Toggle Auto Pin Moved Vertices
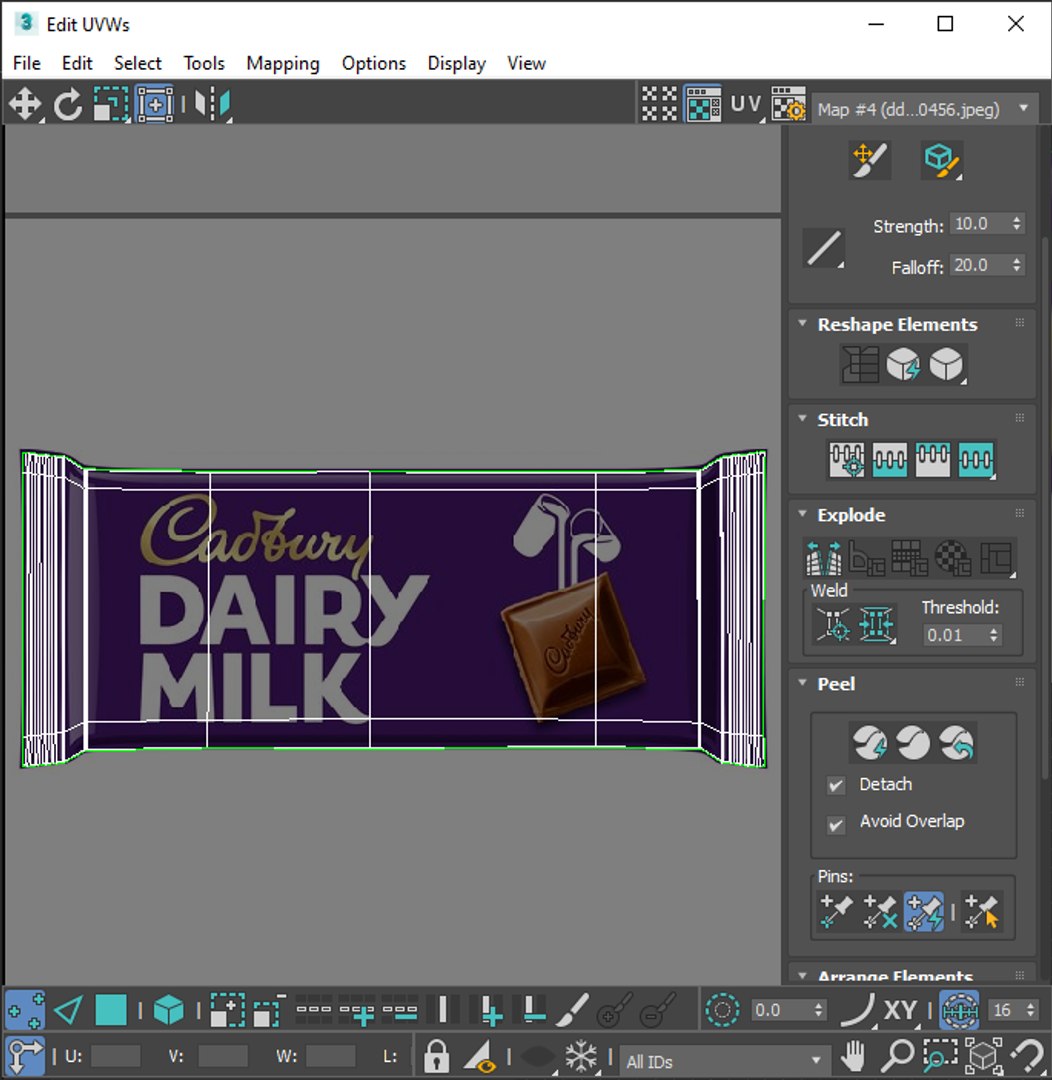Image resolution: width=1052 pixels, height=1080 pixels. (x=924, y=911)
